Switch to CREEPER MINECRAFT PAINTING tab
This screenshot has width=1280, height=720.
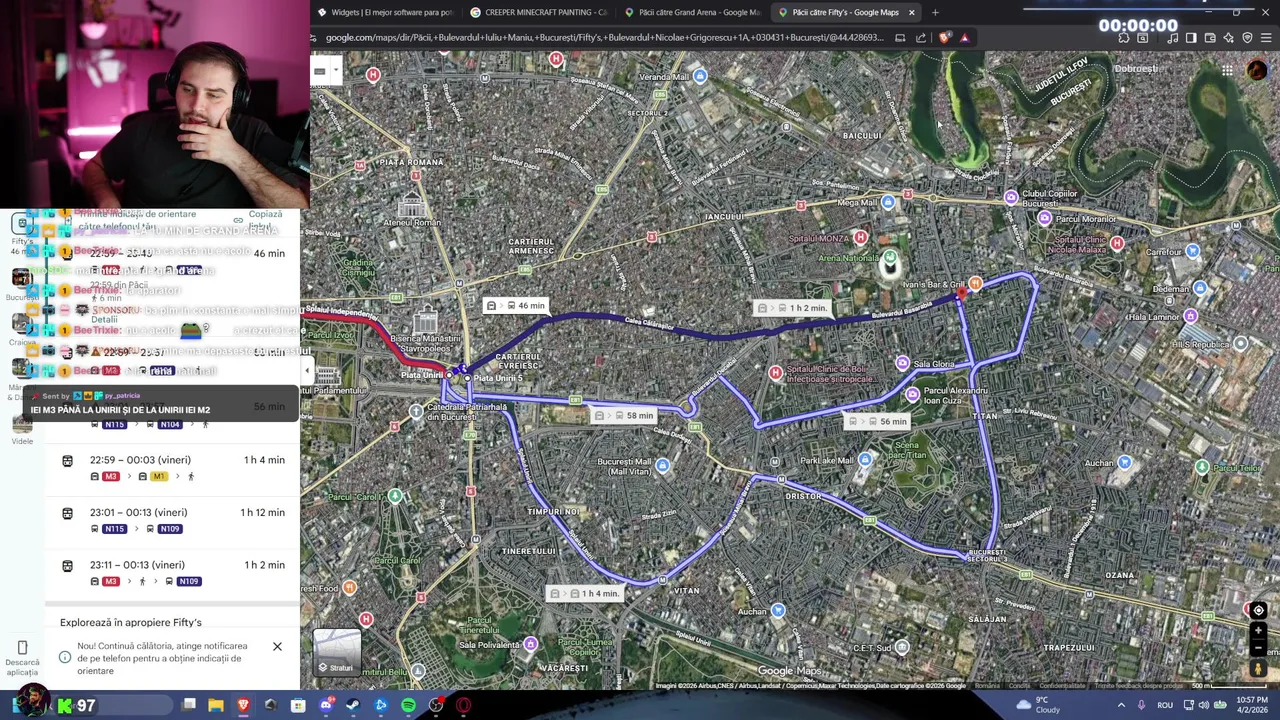click(538, 12)
